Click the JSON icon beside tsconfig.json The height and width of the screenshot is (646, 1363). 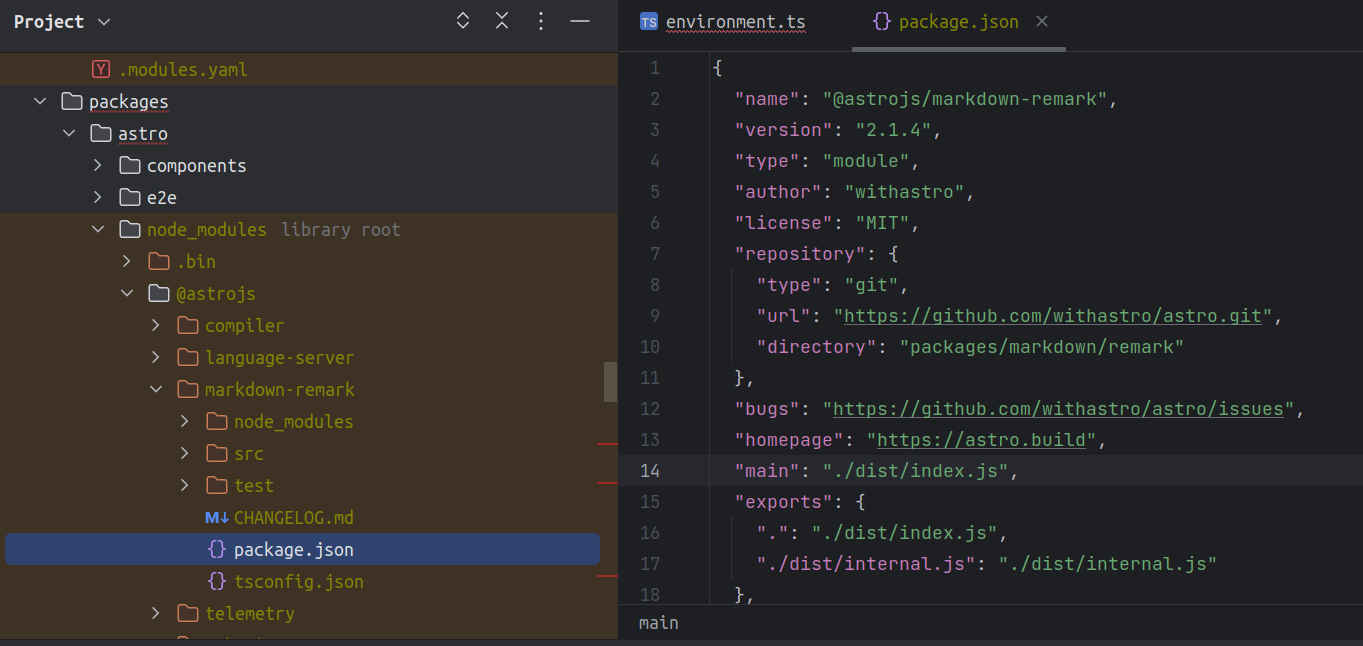click(x=215, y=581)
